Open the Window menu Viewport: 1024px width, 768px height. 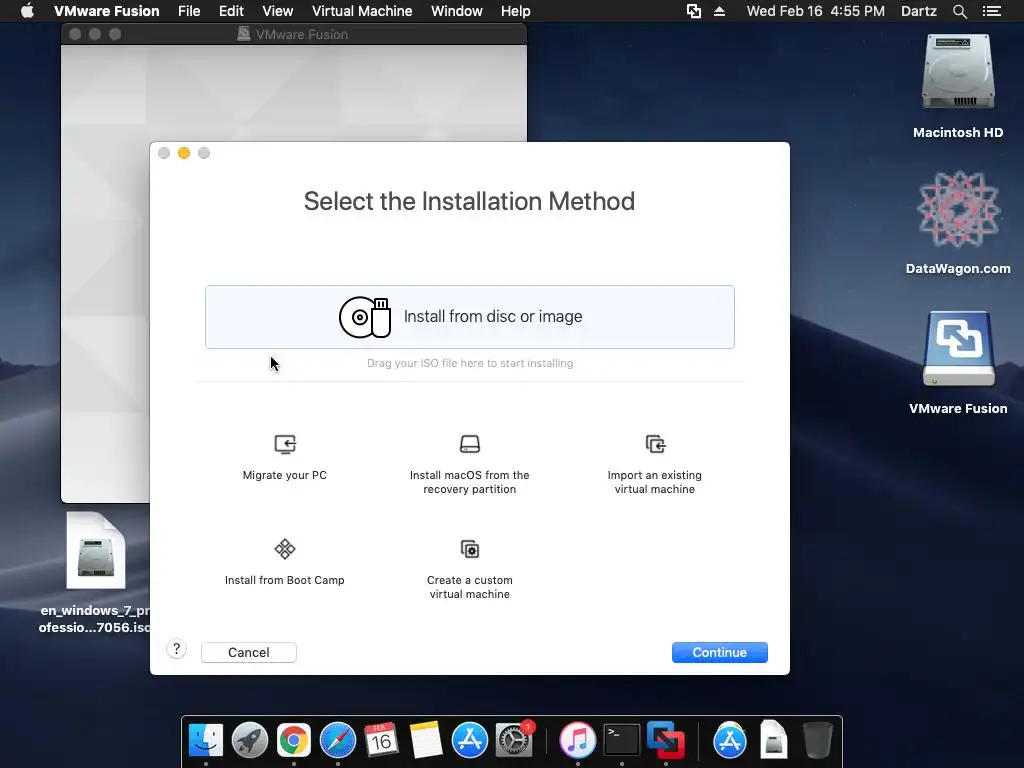[456, 11]
